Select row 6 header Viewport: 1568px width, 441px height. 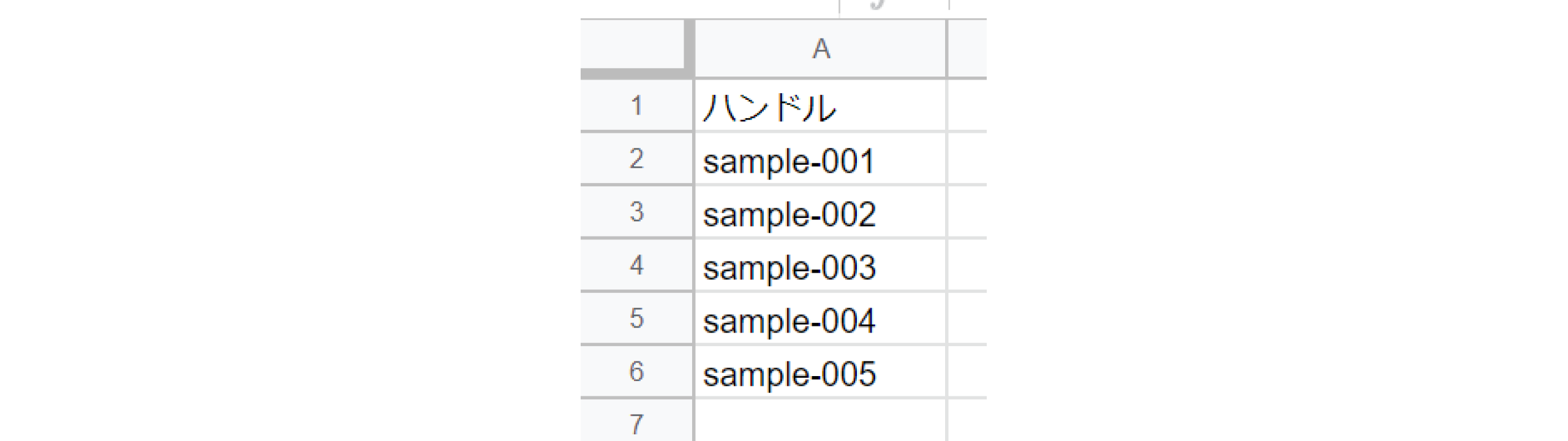point(636,372)
